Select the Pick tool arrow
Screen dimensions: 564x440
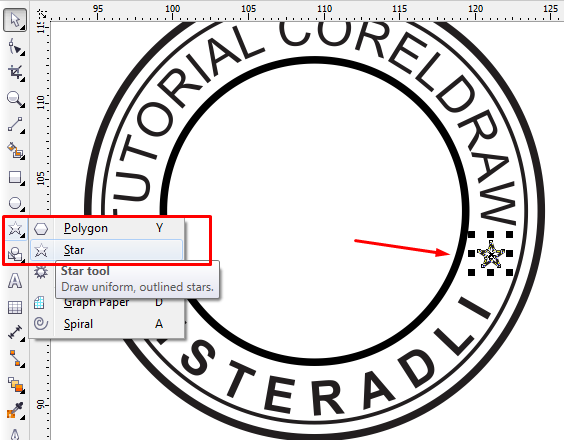point(15,20)
